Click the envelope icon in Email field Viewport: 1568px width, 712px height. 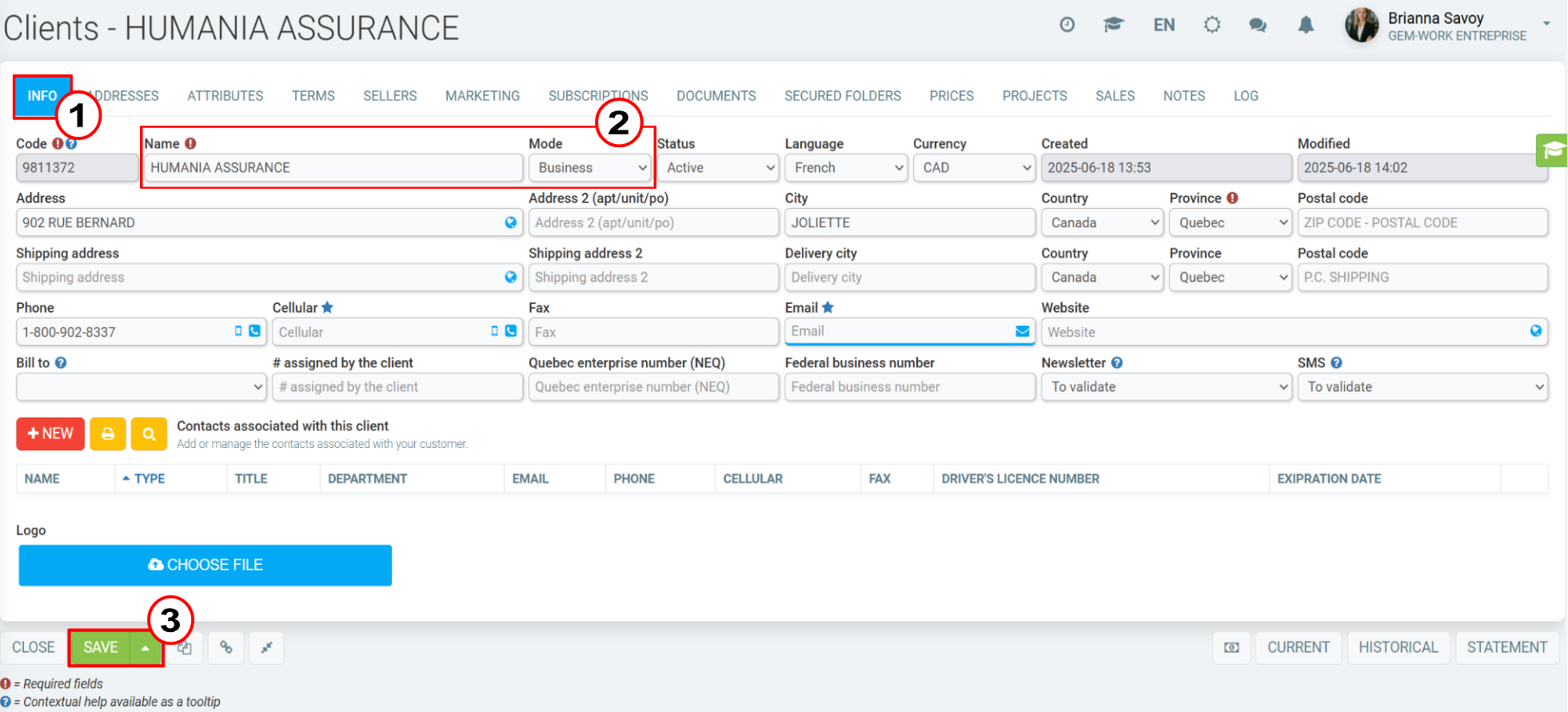pyautogui.click(x=1022, y=331)
